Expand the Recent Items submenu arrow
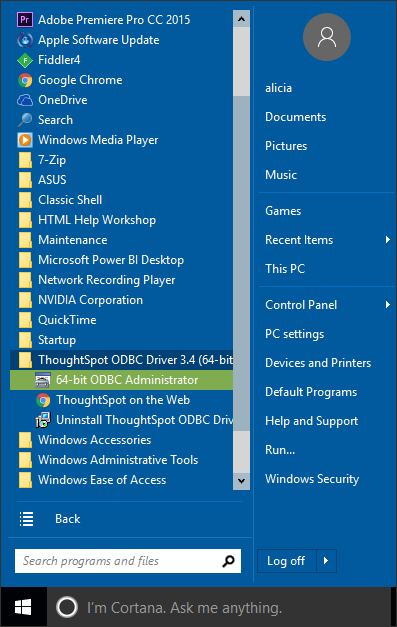 [x=387, y=240]
